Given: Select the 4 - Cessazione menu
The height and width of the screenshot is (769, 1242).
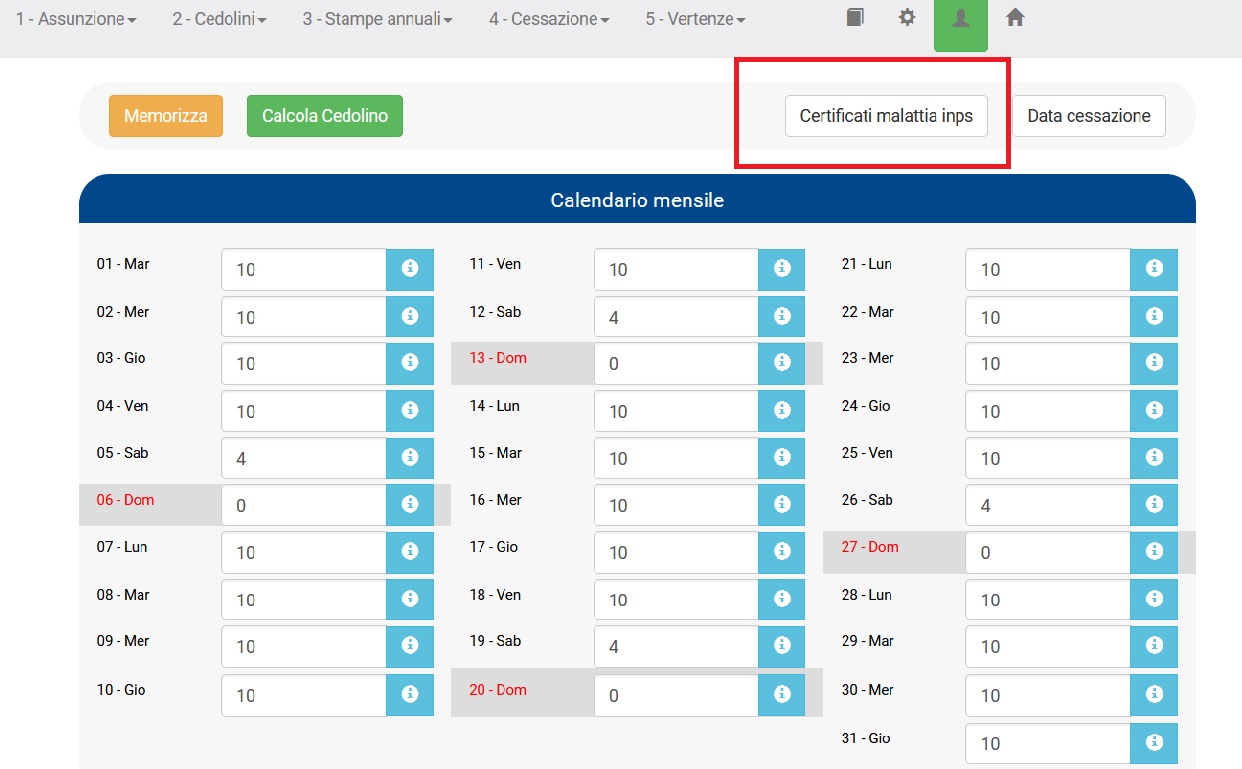Looking at the screenshot, I should coord(548,17).
